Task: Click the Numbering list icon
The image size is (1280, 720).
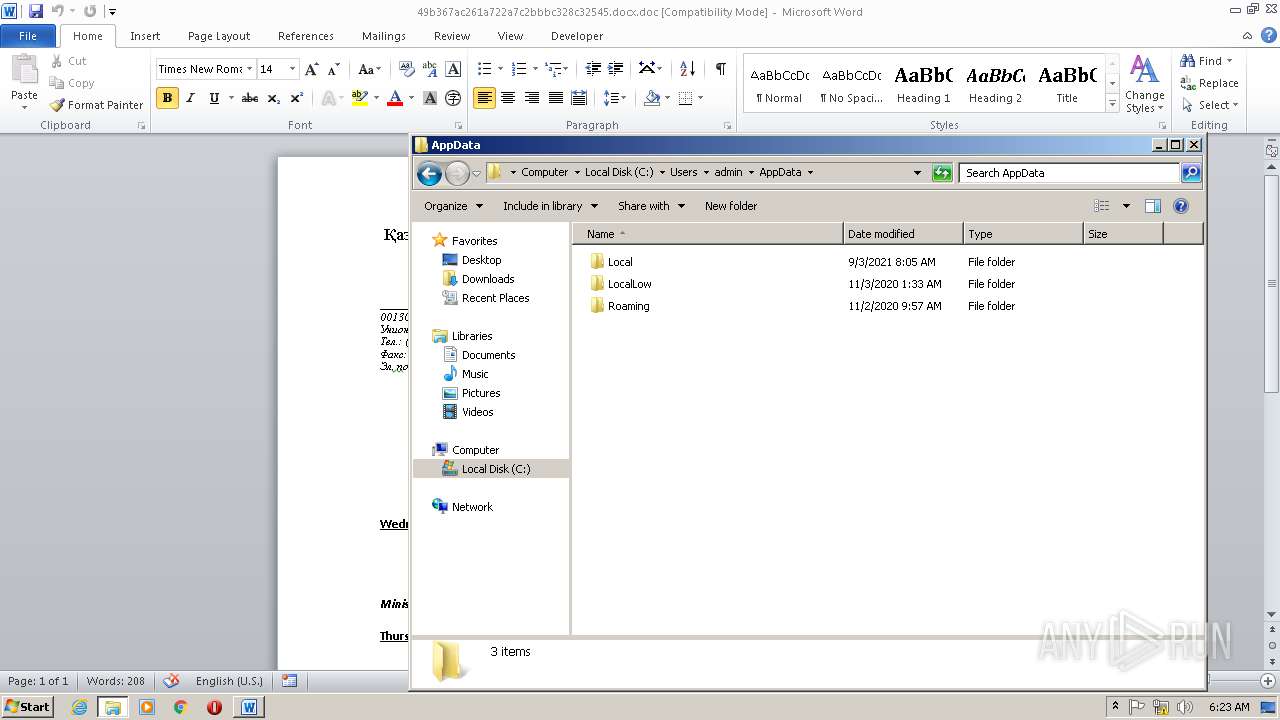Action: coord(519,69)
